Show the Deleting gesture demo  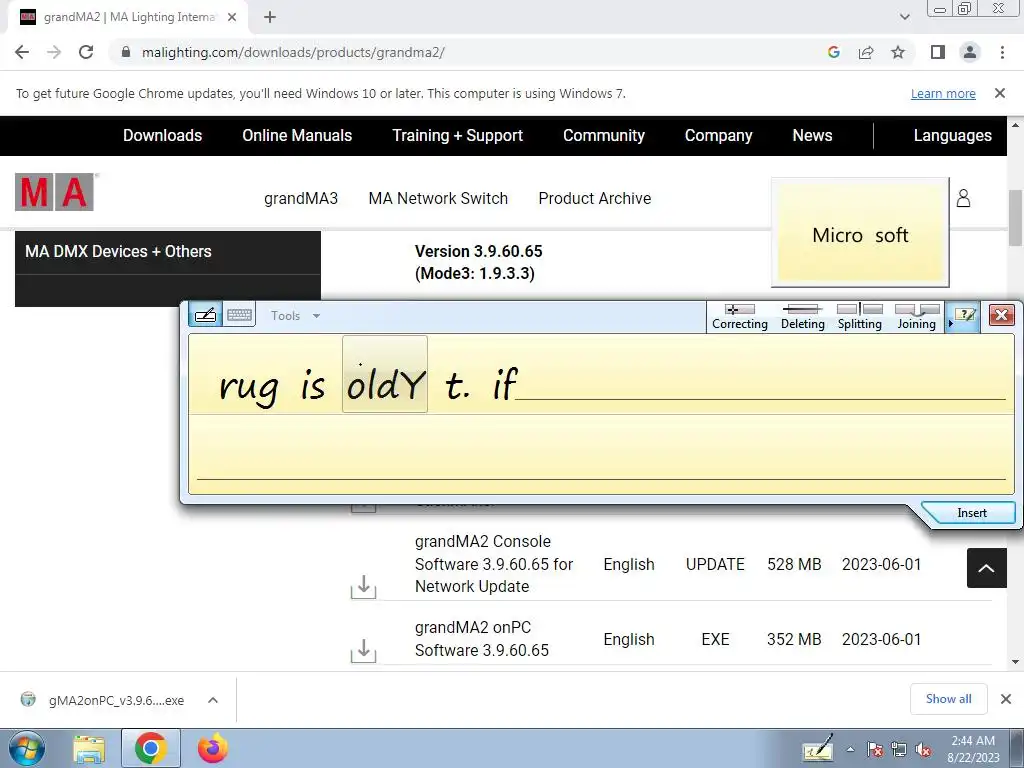[803, 317]
